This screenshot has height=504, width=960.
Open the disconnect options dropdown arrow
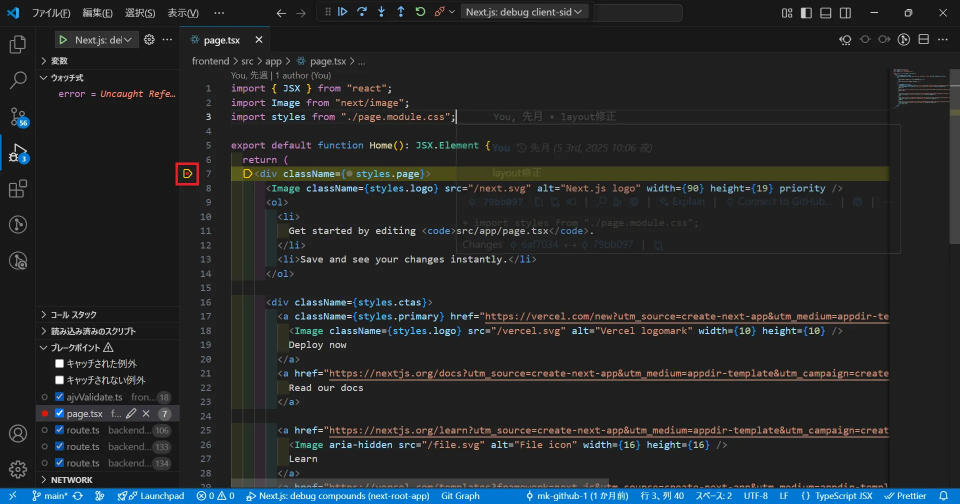pos(452,12)
